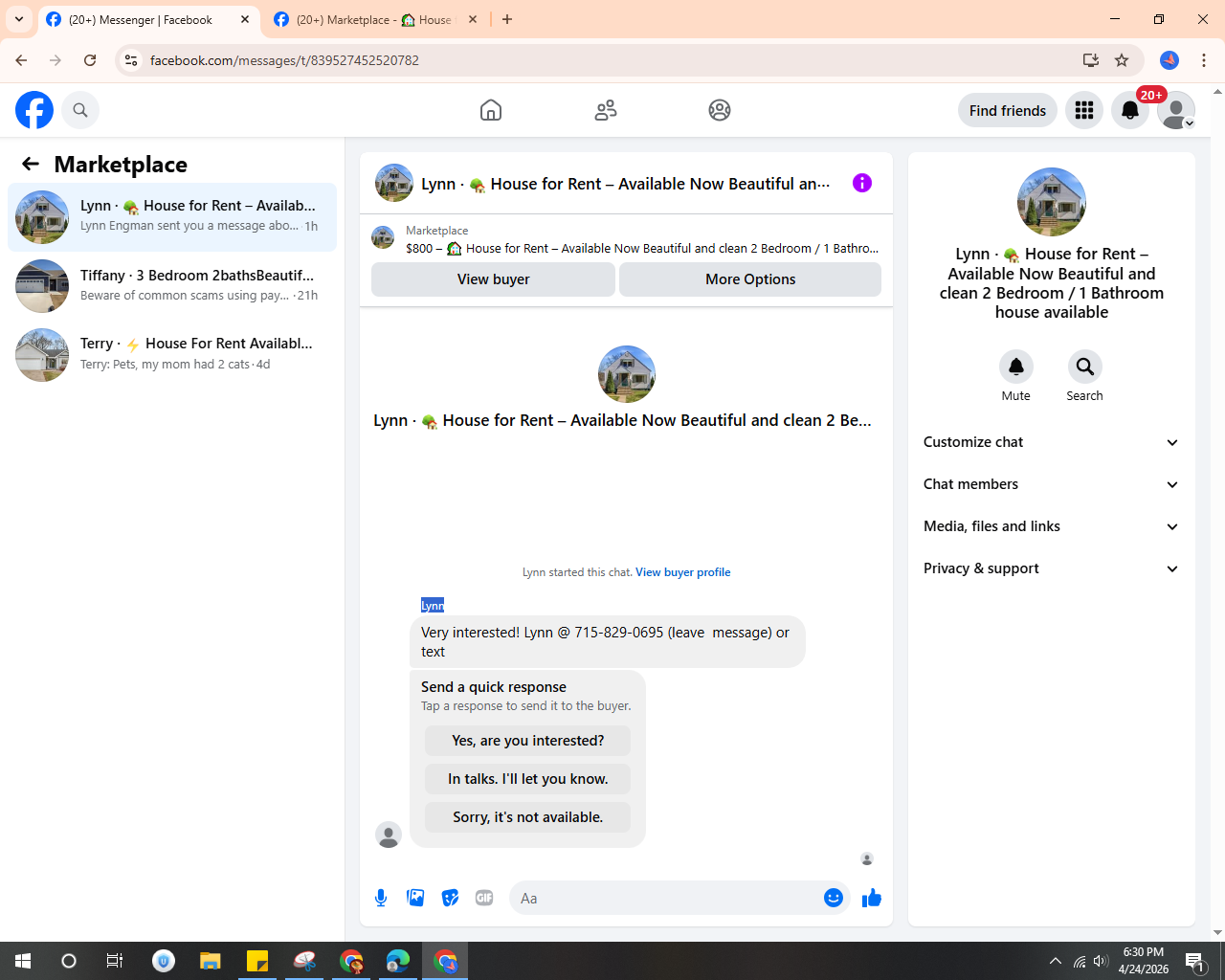Open the $800 House for Rent listing banner
This screenshot has height=980, width=1225.
coord(627,239)
